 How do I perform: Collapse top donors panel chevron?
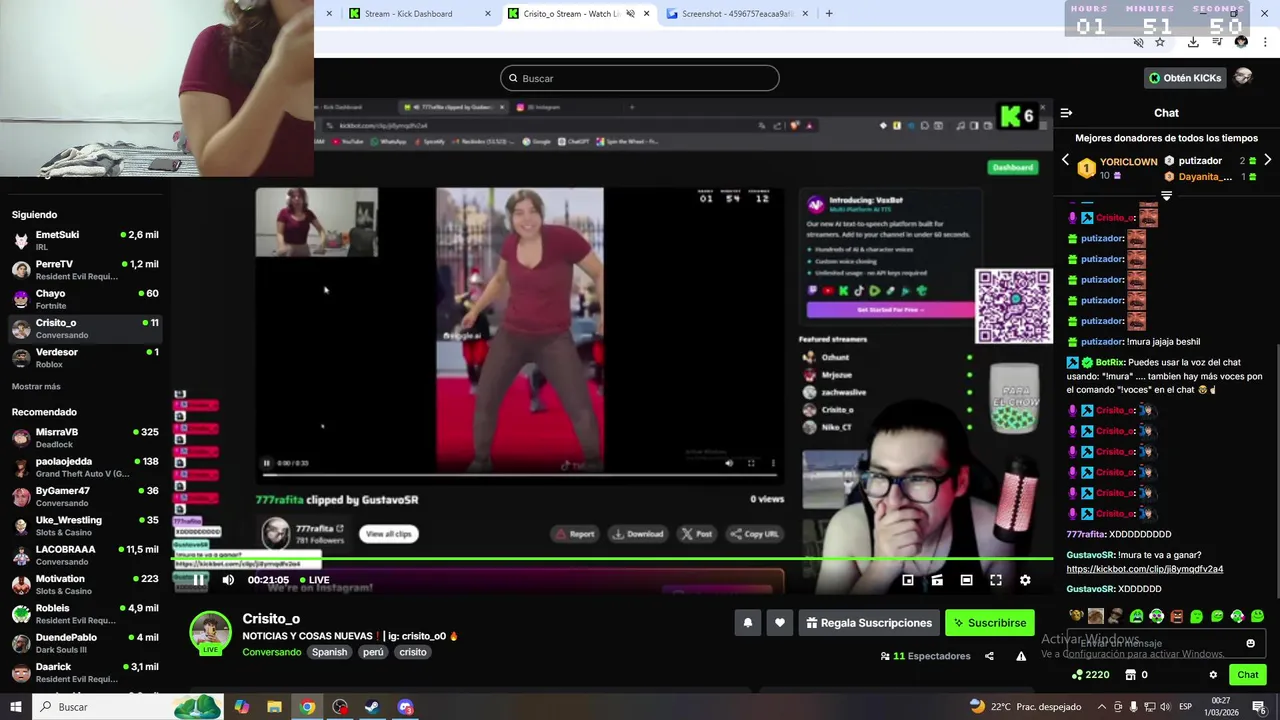(x=1166, y=195)
